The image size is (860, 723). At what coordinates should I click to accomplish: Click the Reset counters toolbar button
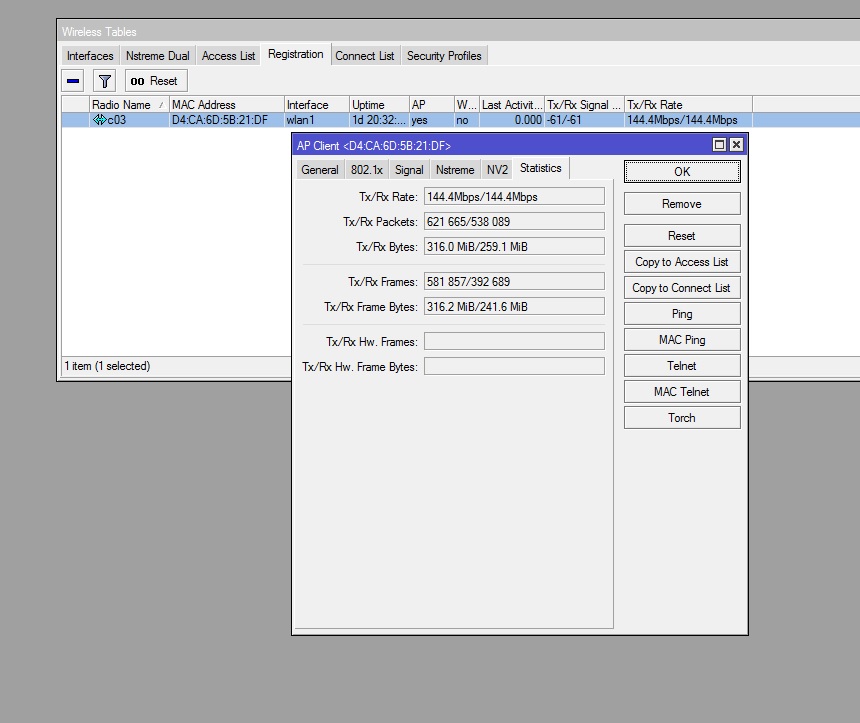click(x=156, y=81)
